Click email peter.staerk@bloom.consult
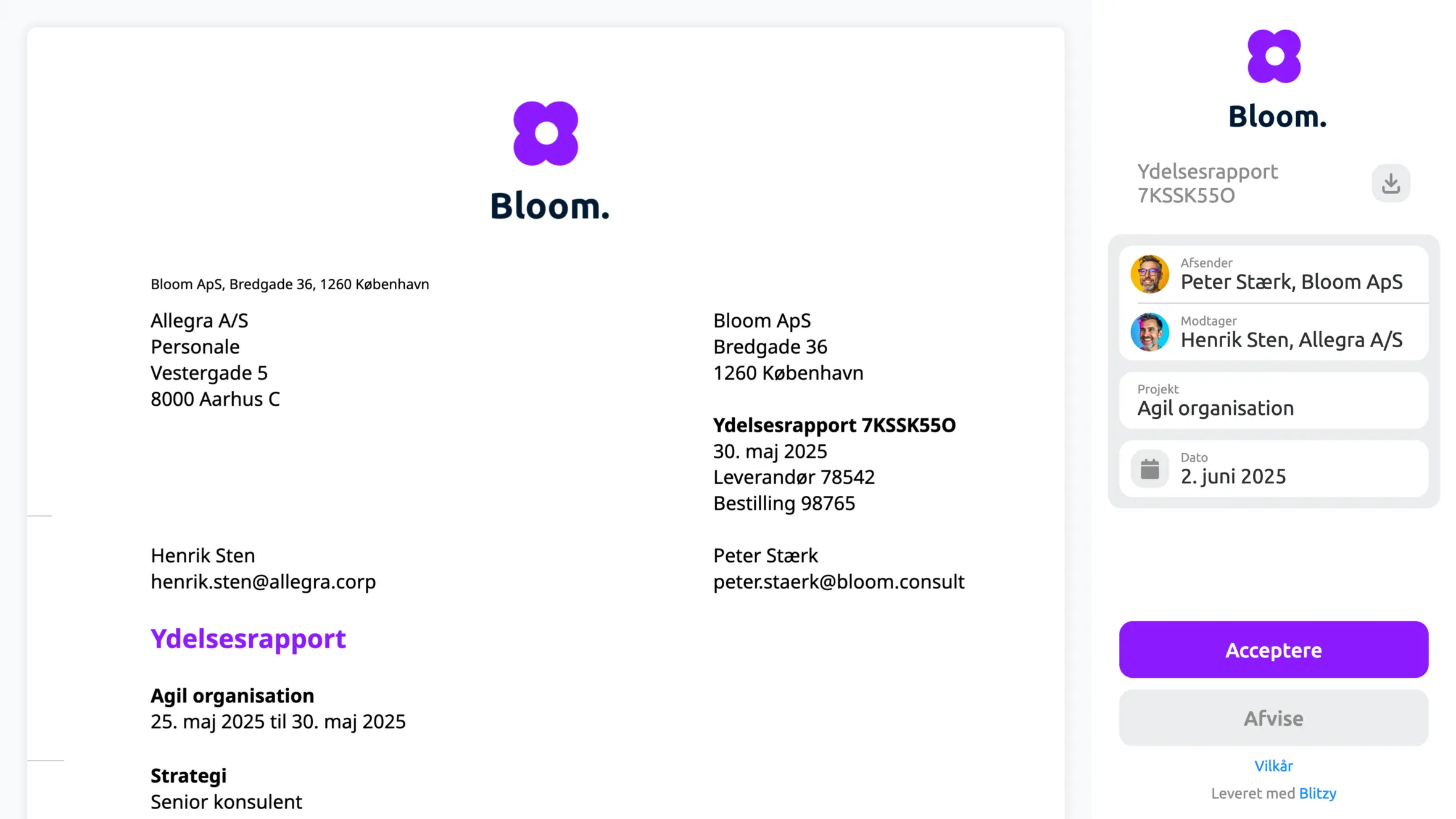 838,582
